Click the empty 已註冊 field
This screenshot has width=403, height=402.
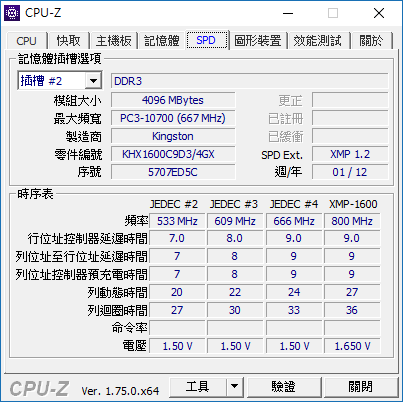tap(350, 118)
